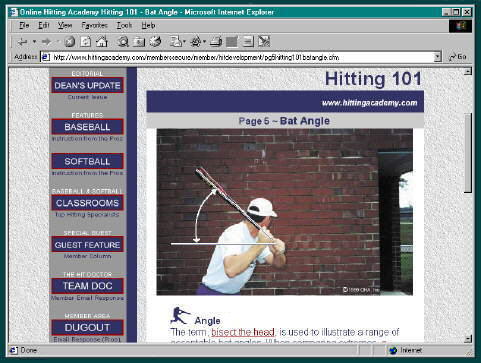Click 'Instruction from the Pros' text under Baseball

[x=87, y=139]
